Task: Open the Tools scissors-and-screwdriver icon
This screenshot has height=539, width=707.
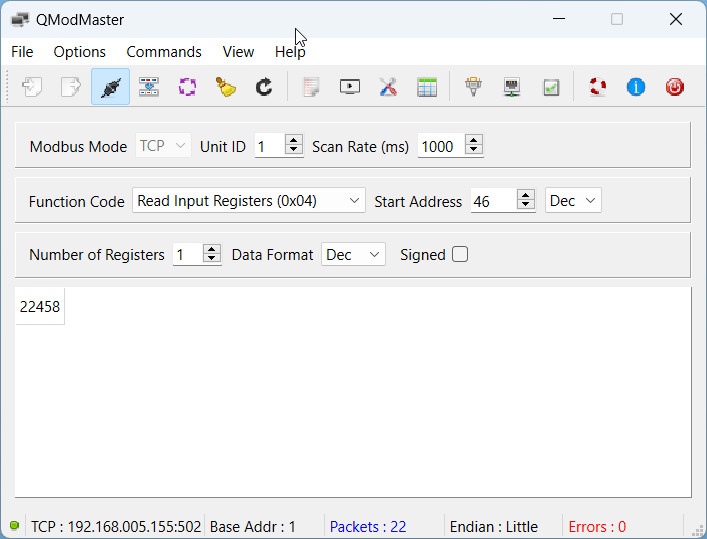Action: coord(388,87)
